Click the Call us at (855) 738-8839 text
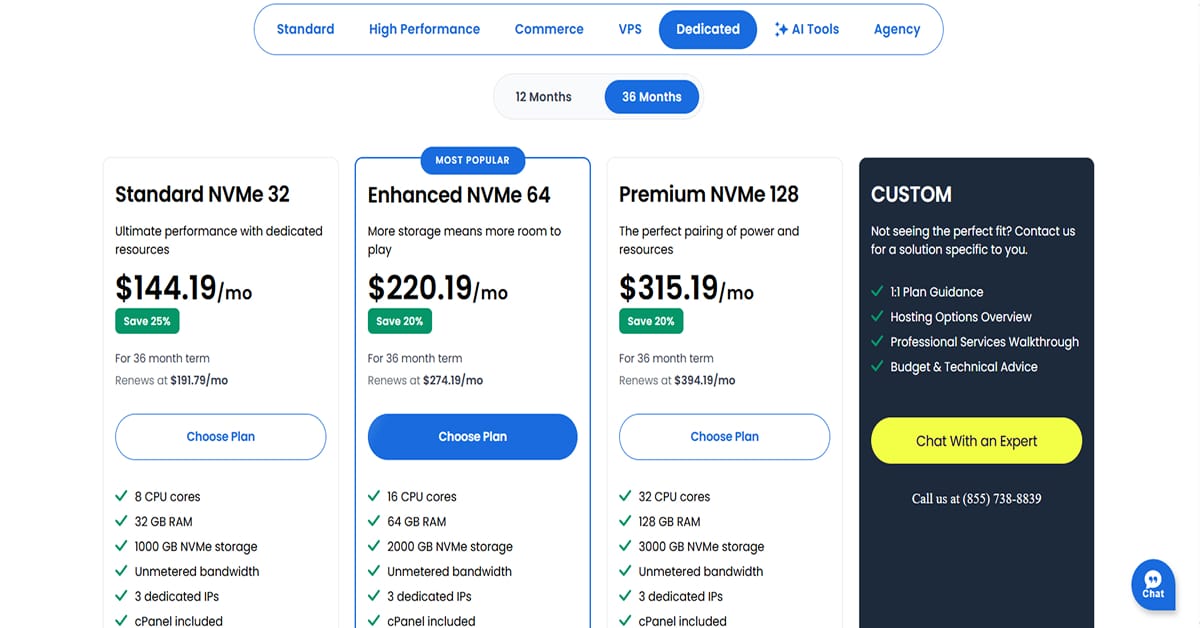 pos(977,499)
